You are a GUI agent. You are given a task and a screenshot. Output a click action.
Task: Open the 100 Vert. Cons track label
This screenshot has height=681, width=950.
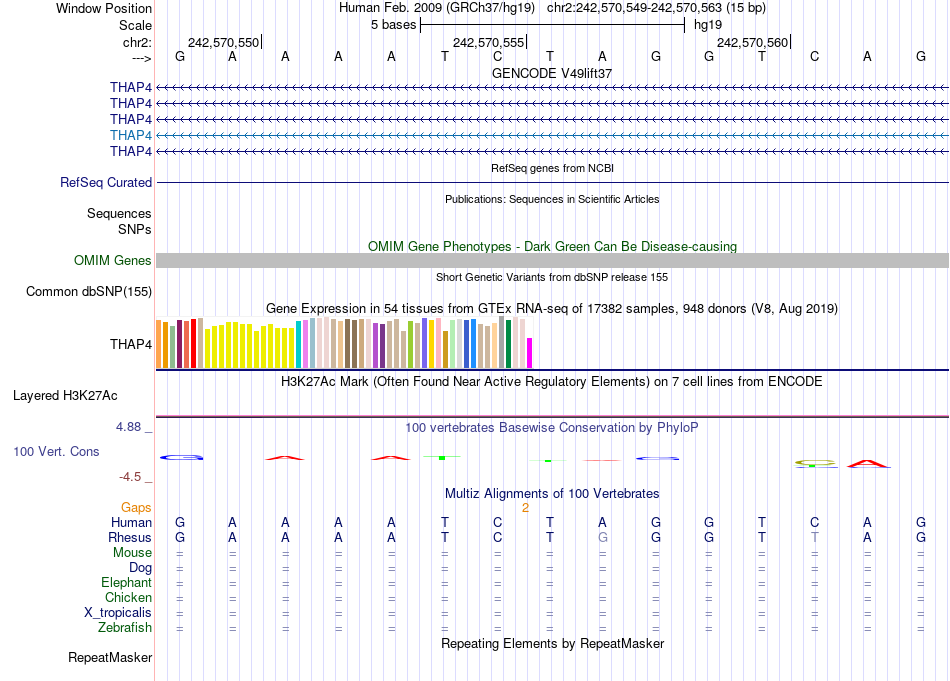[x=56, y=451]
